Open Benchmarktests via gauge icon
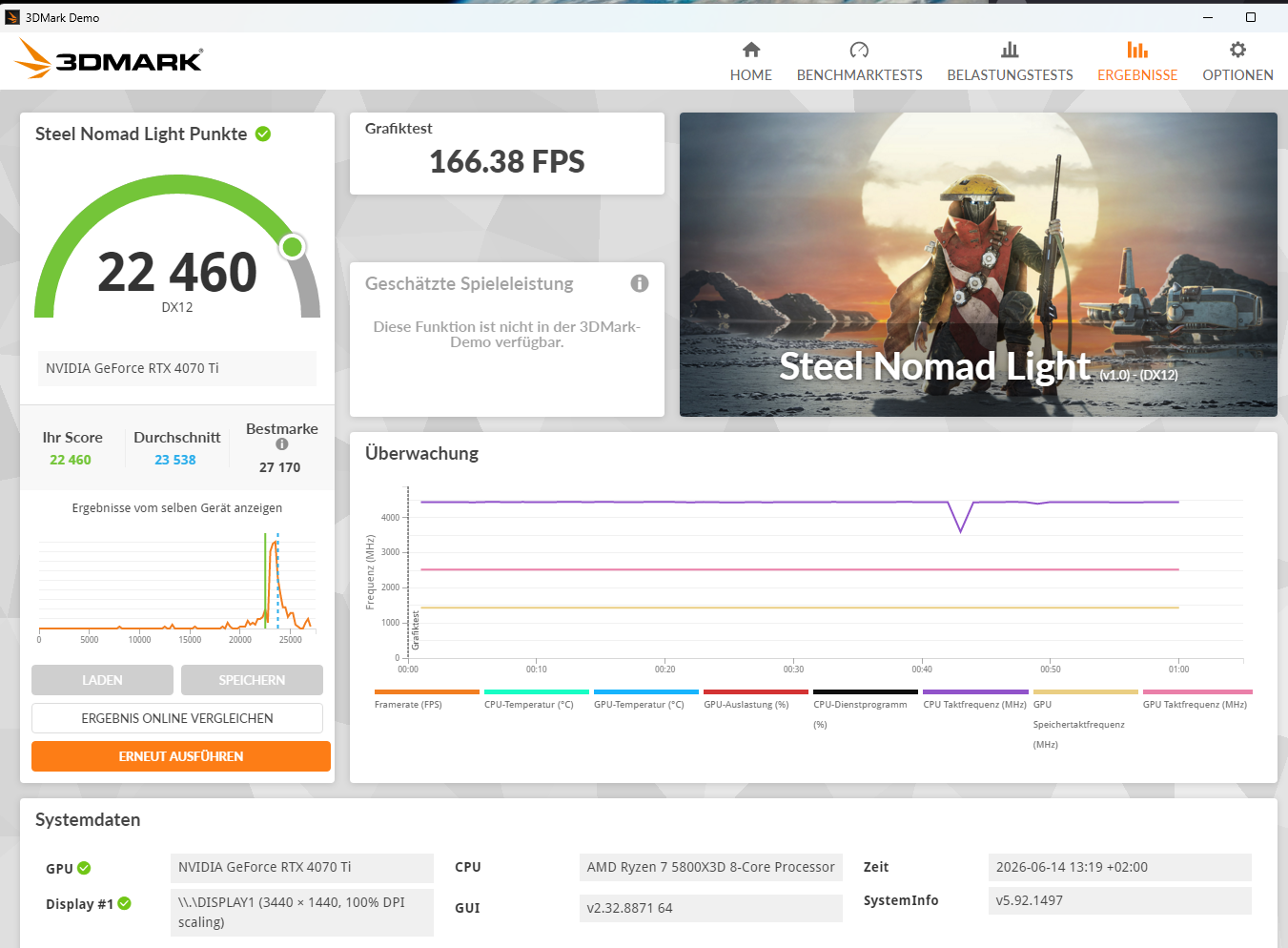Image resolution: width=1288 pixels, height=948 pixels. 859,50
